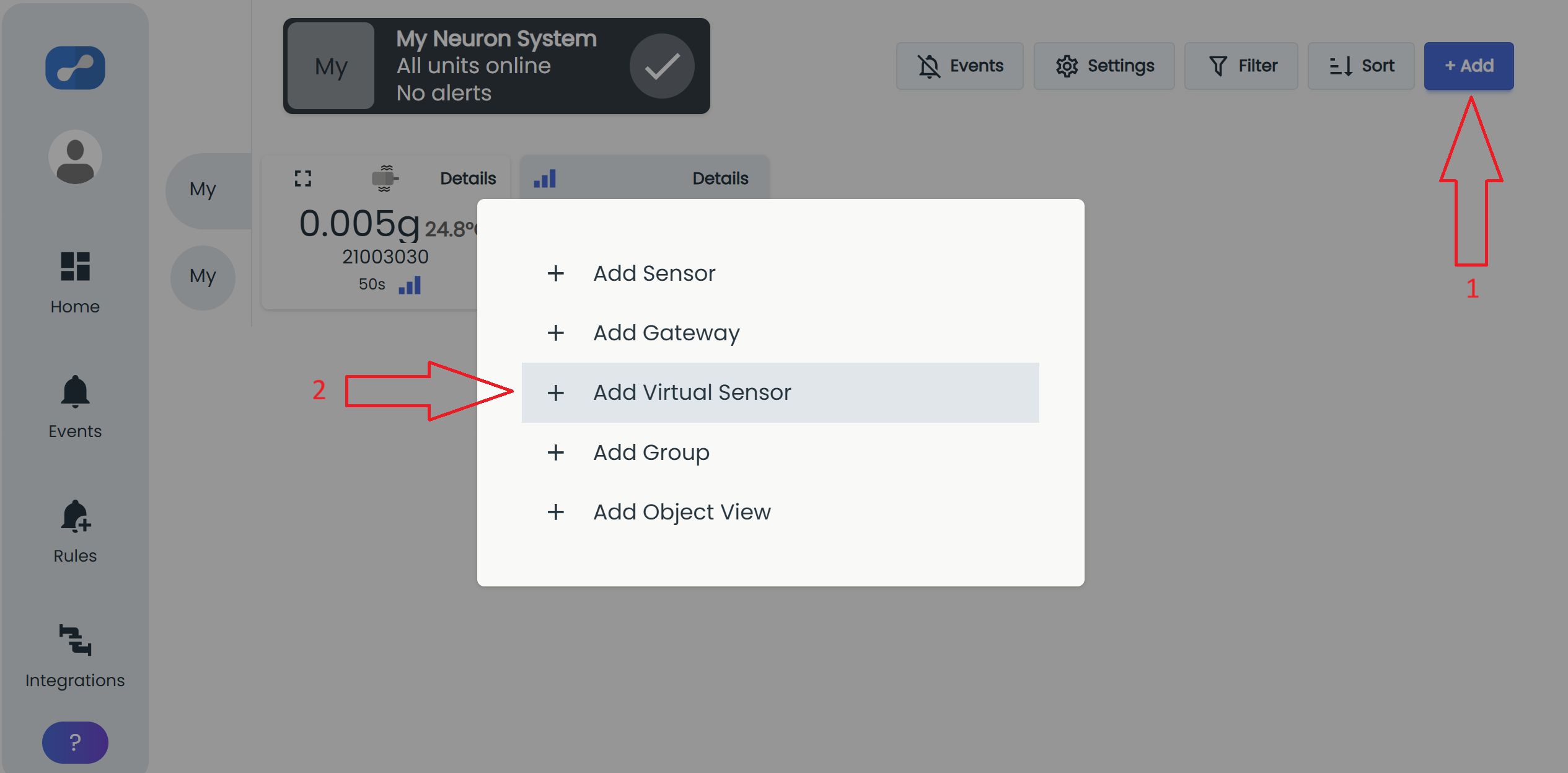Go to Home in sidebar
This screenshot has height=773, width=1568.
click(x=75, y=283)
